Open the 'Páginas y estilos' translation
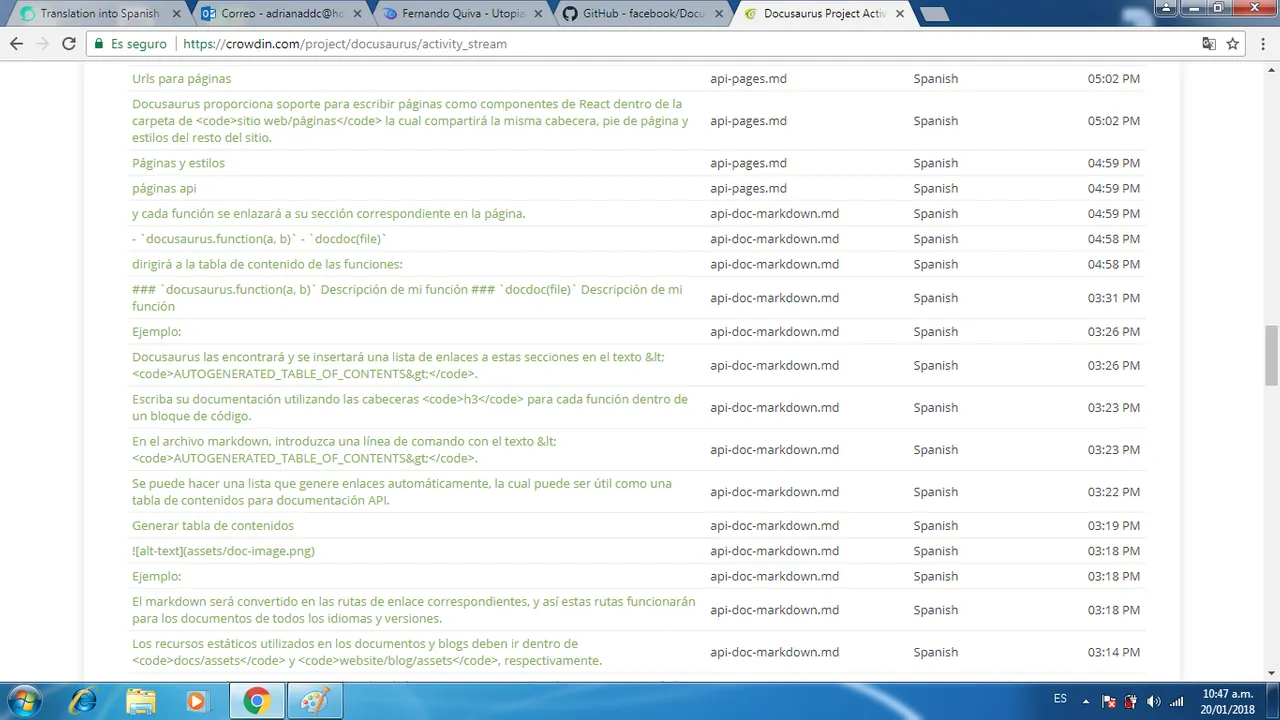 [x=178, y=163]
